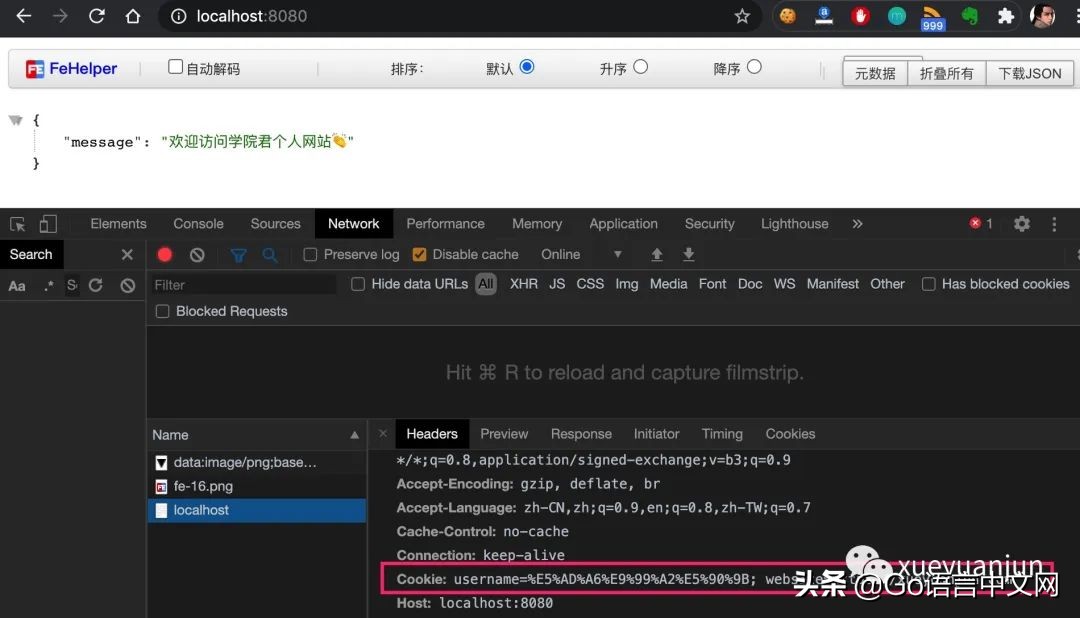Image resolution: width=1080 pixels, height=618 pixels.
Task: Switch to the Console tab
Action: coord(198,223)
